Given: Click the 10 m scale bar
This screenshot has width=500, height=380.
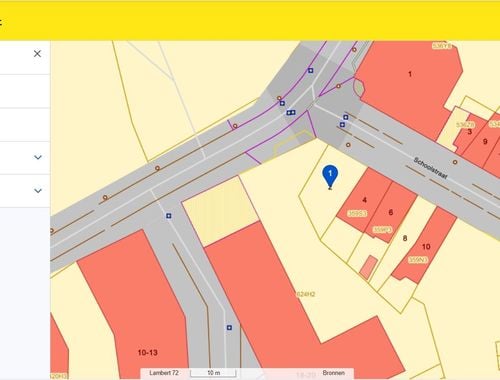Looking at the screenshot, I should point(213,373).
